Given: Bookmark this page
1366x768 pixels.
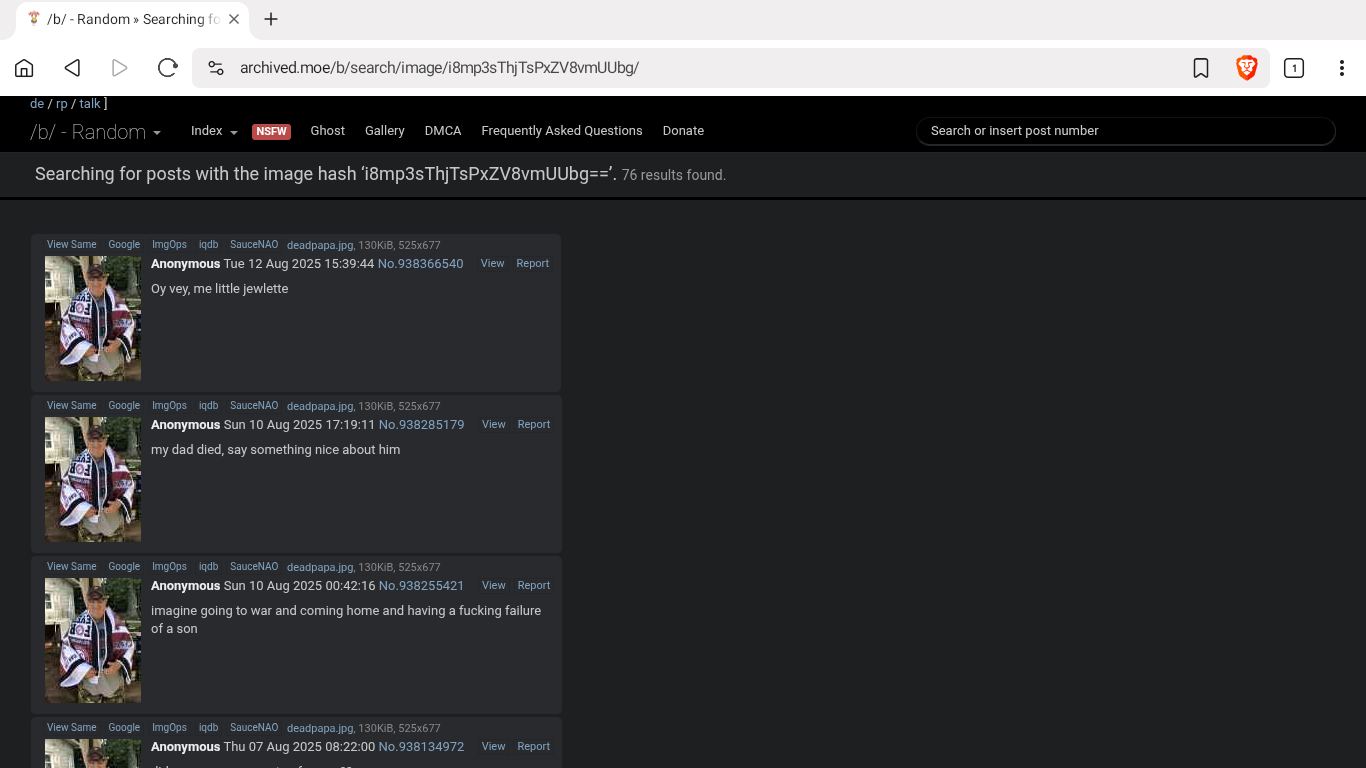Looking at the screenshot, I should point(1201,68).
